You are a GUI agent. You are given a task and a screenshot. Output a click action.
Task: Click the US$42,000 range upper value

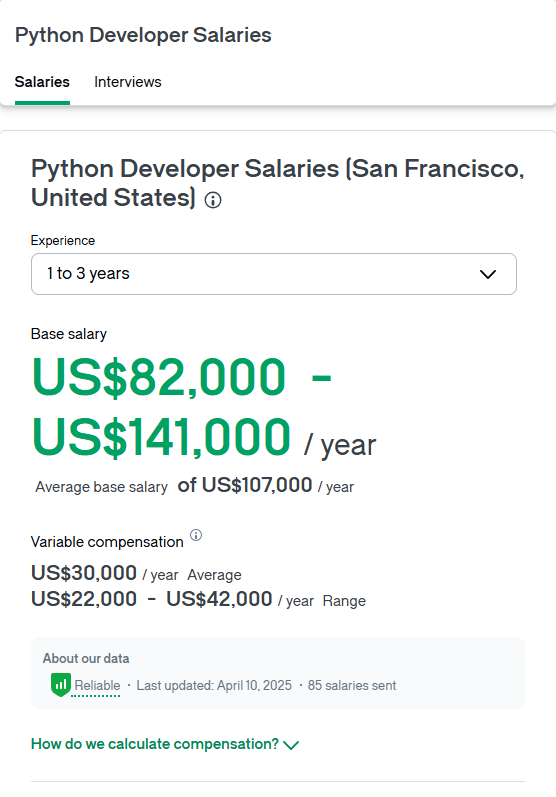(x=219, y=599)
